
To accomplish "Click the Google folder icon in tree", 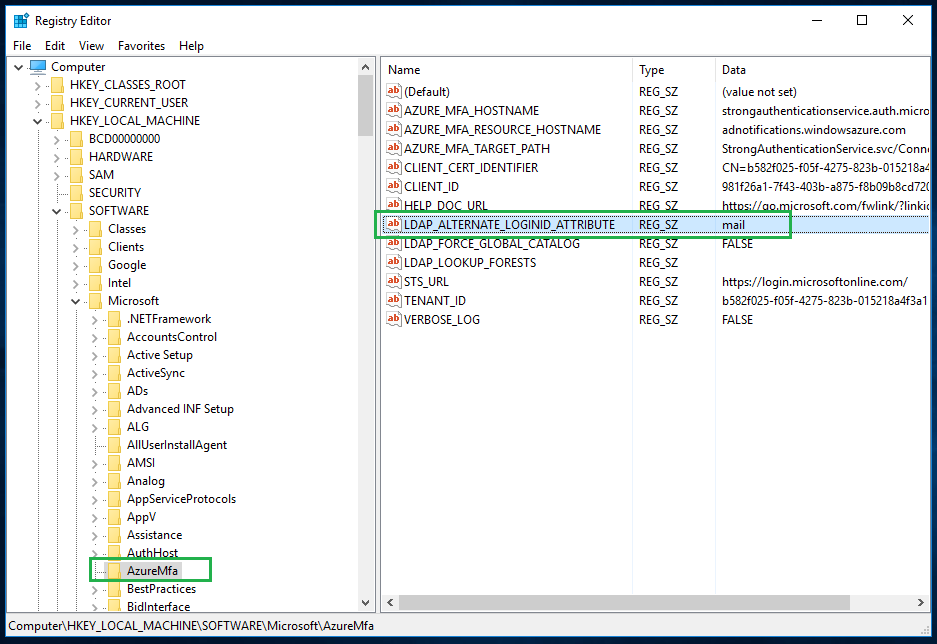I will coord(94,265).
